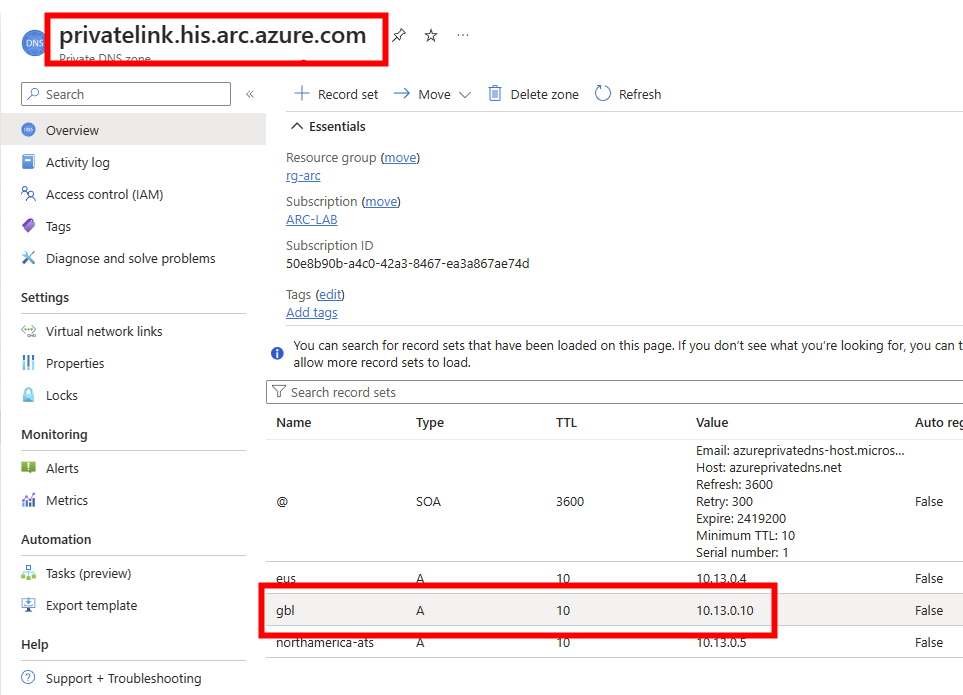This screenshot has height=695, width=963.
Task: Click move link next to Subscription
Action: click(x=381, y=201)
